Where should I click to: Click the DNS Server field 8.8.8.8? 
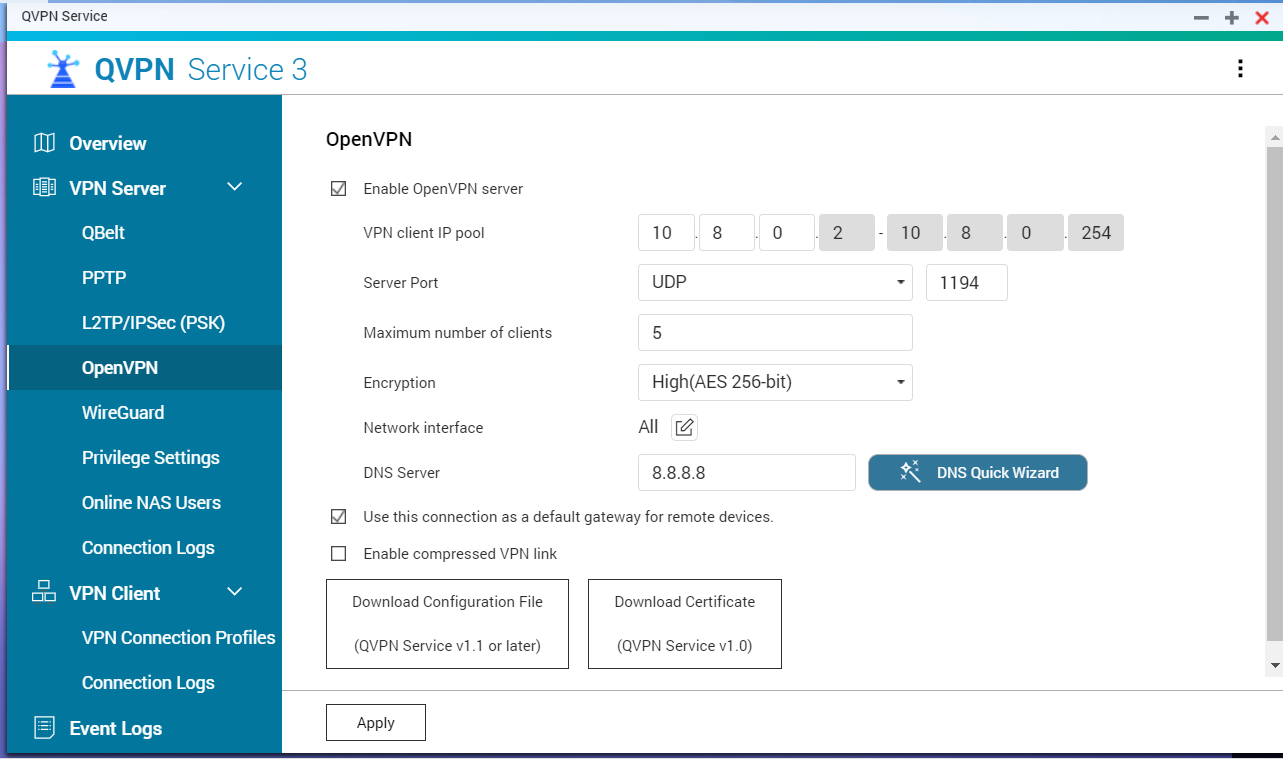pyautogui.click(x=747, y=472)
